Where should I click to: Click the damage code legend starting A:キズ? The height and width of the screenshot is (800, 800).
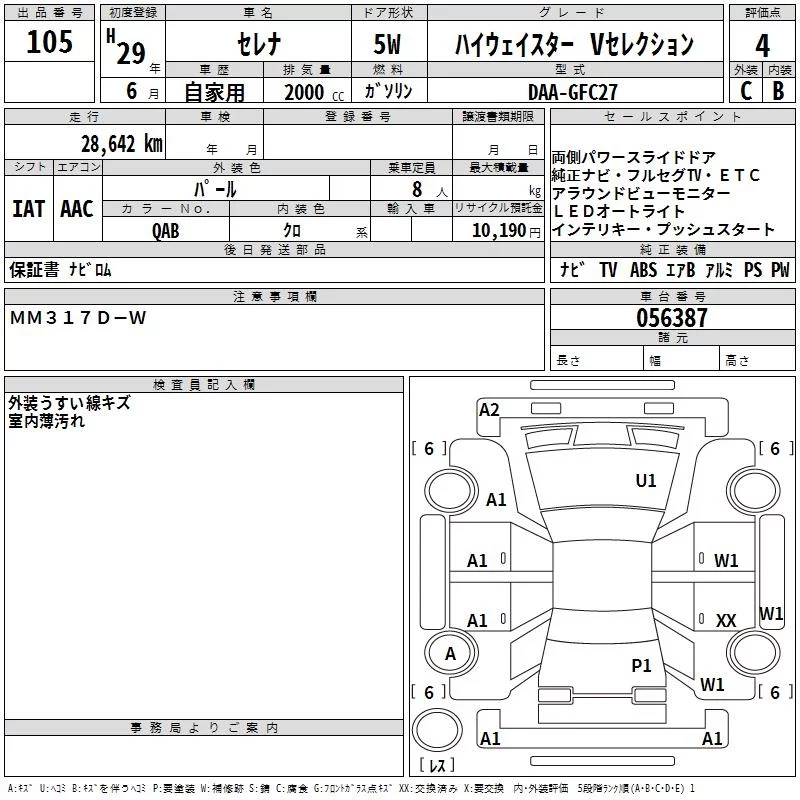352,788
